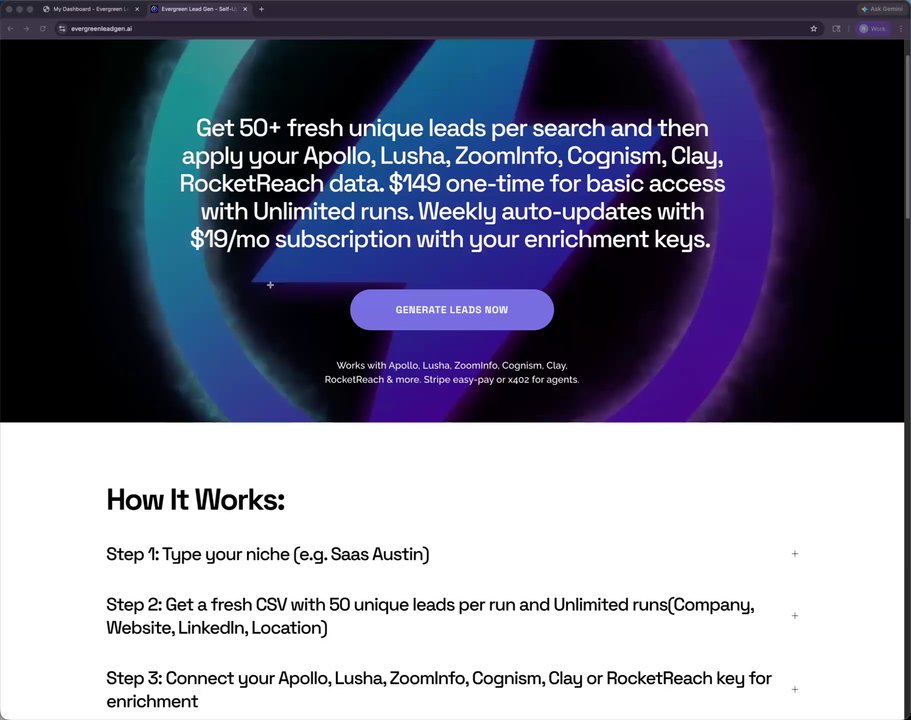Bookmark this page with the star icon

pos(813,28)
